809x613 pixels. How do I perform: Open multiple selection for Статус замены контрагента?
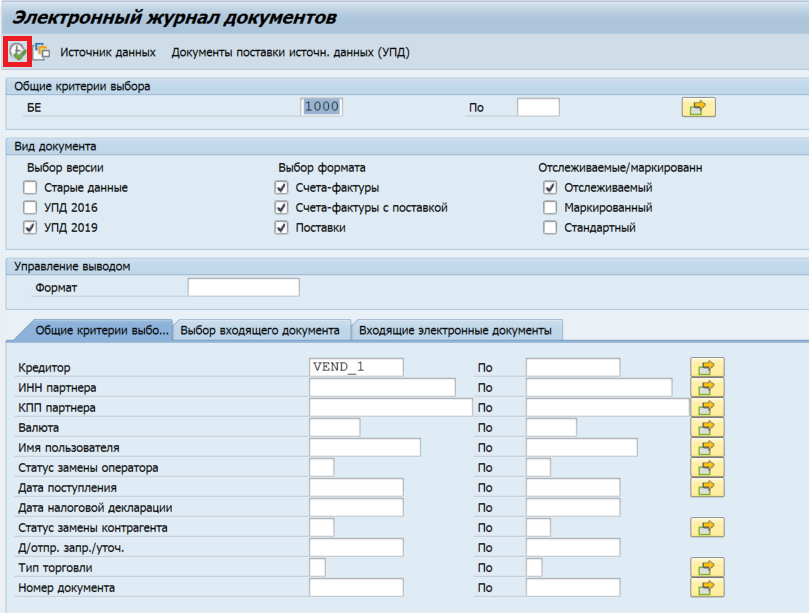coord(707,527)
